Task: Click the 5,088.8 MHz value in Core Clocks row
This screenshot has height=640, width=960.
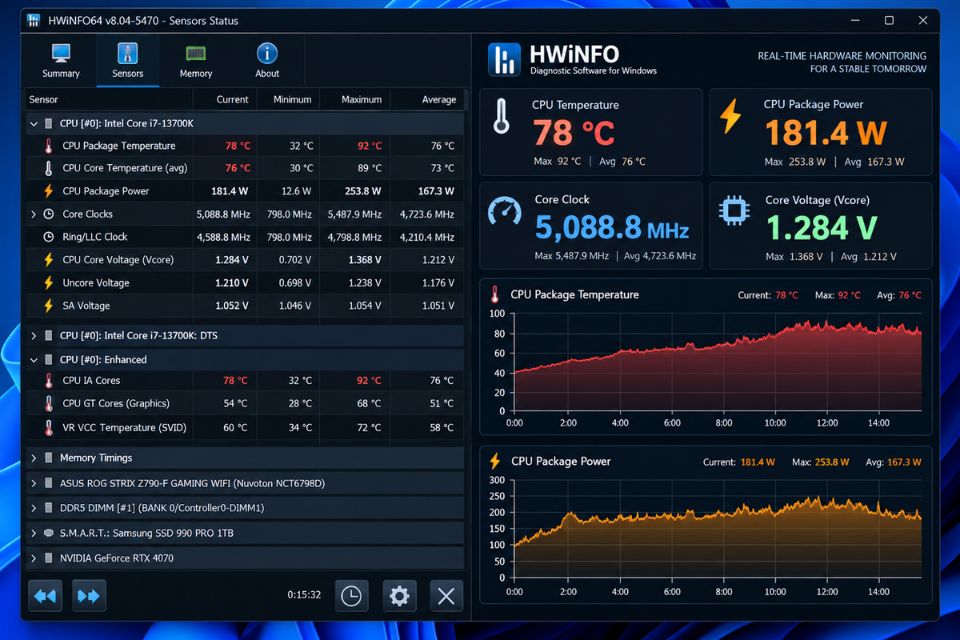Action: click(x=223, y=214)
